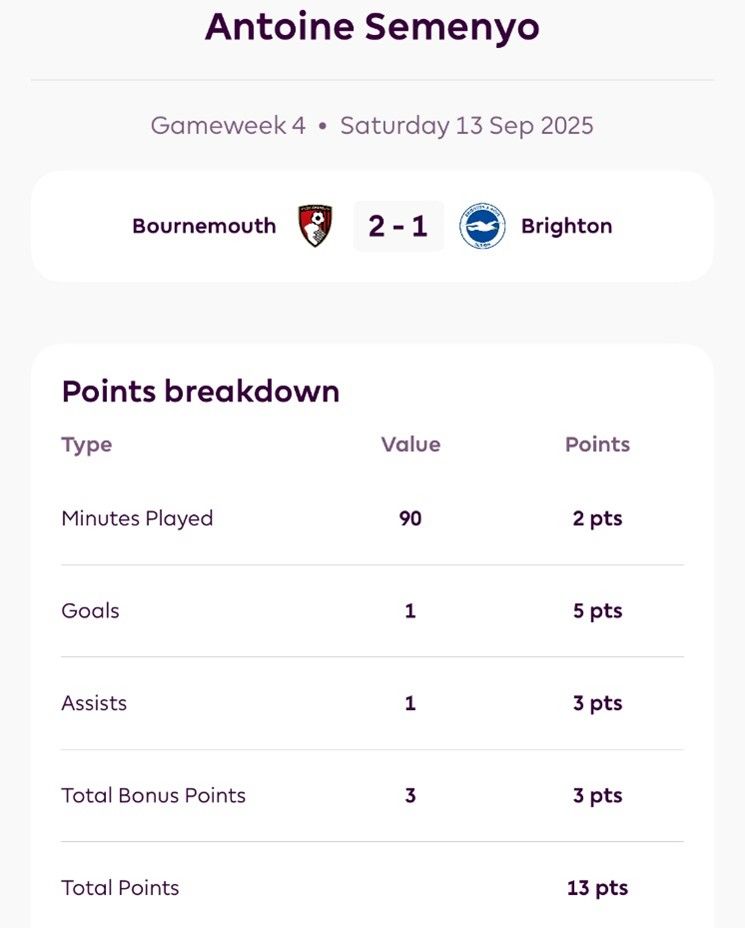Click the Brighton club crest

(482, 225)
